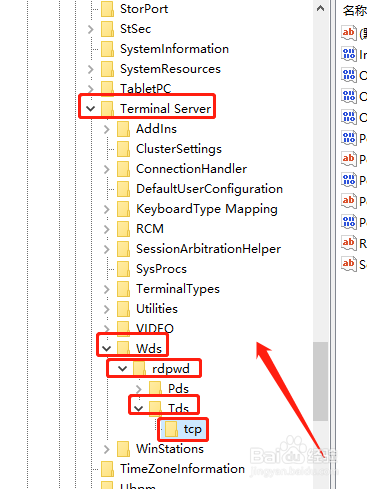Select the VIDEO folder icon
367x489 pixels.
pos(124,328)
